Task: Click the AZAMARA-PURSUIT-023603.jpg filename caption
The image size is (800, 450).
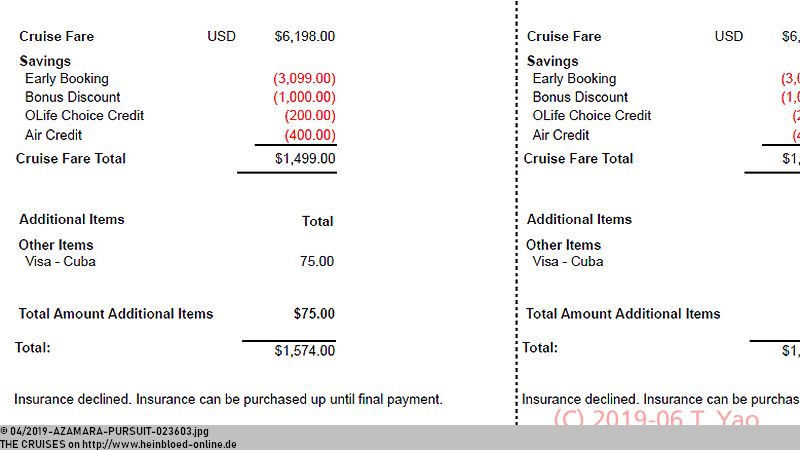Action: [x=131, y=432]
